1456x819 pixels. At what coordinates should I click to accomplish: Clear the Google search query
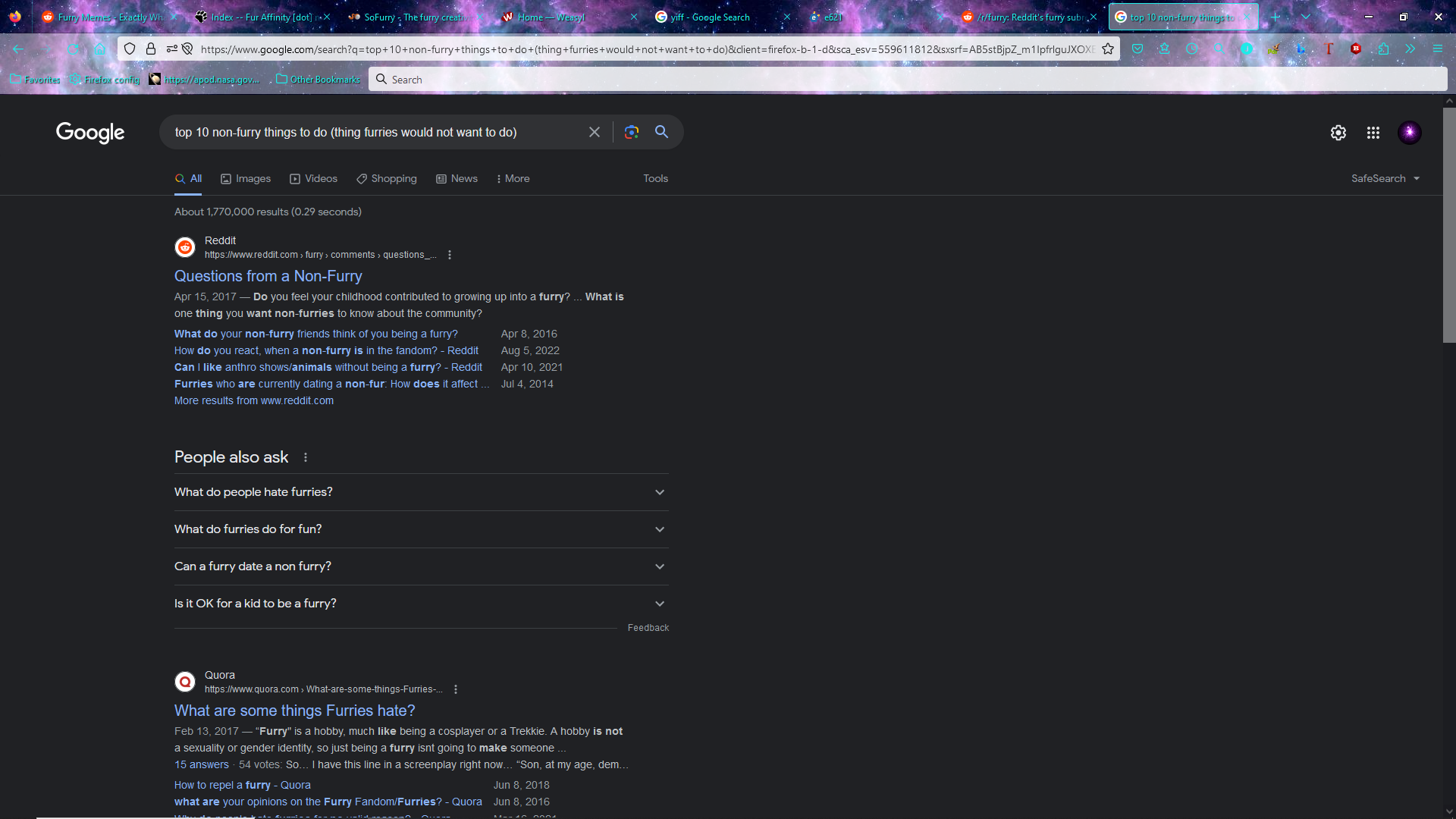595,132
